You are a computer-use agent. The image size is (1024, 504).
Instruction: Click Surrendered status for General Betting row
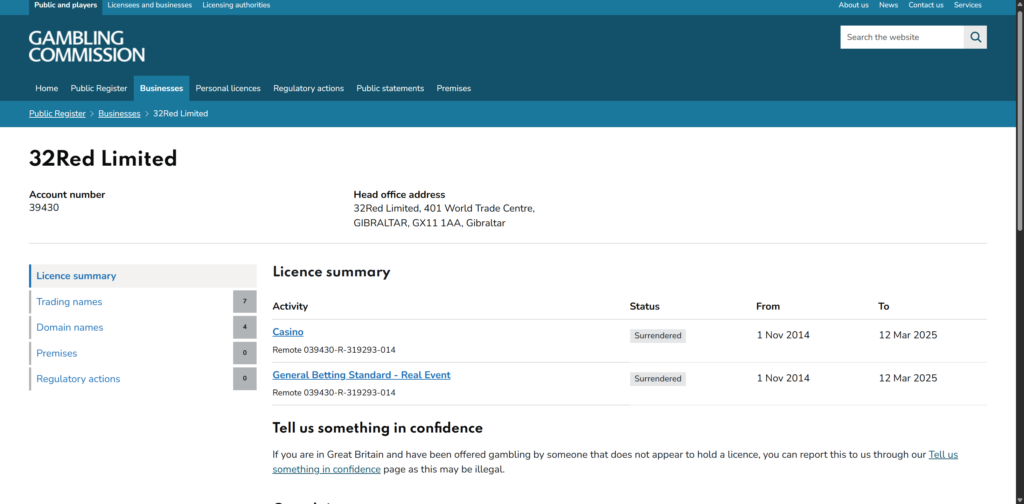658,379
